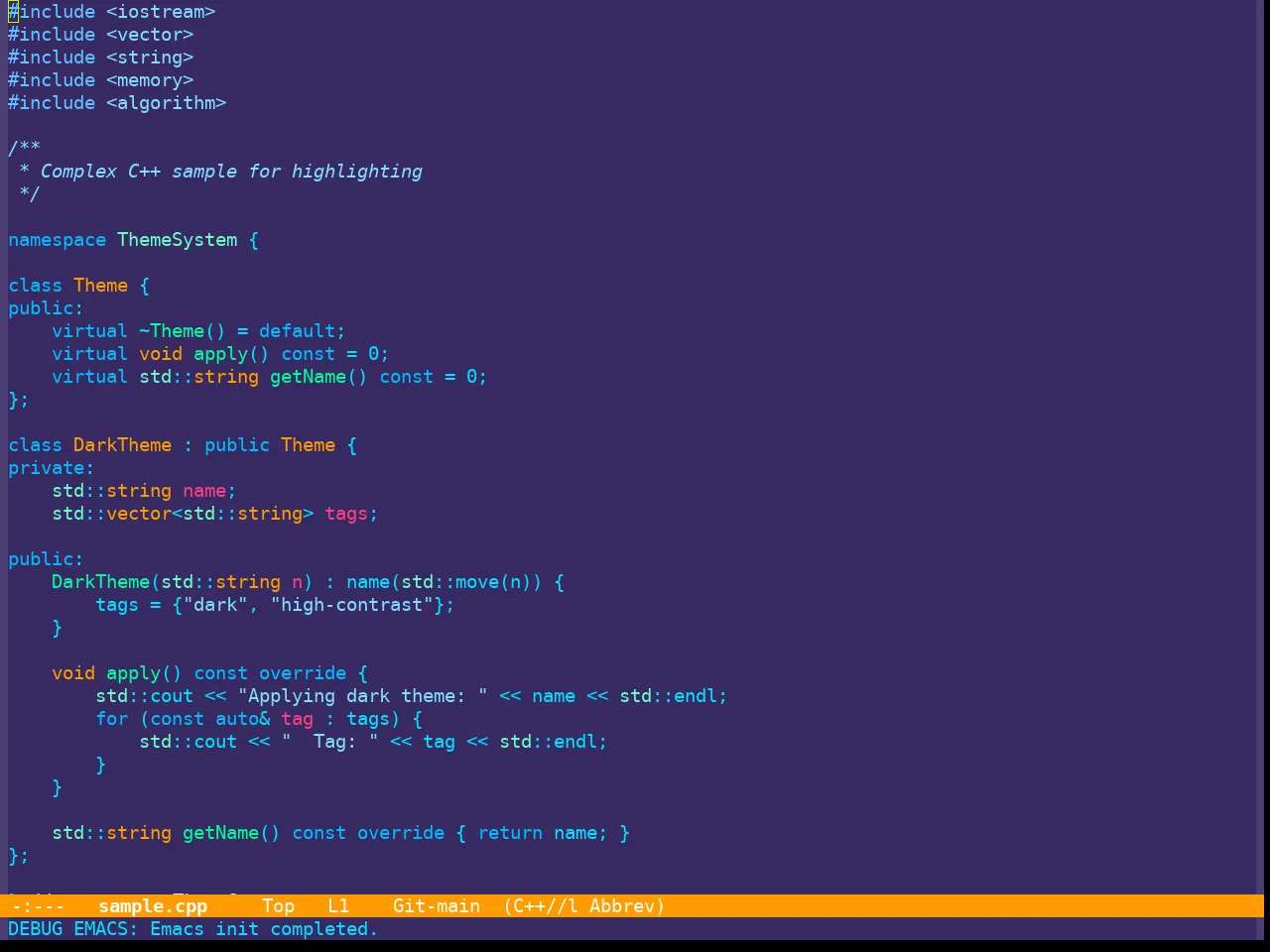Click the Top position indicator in mode line
The width and height of the screenshot is (1270, 952).
pos(279,906)
